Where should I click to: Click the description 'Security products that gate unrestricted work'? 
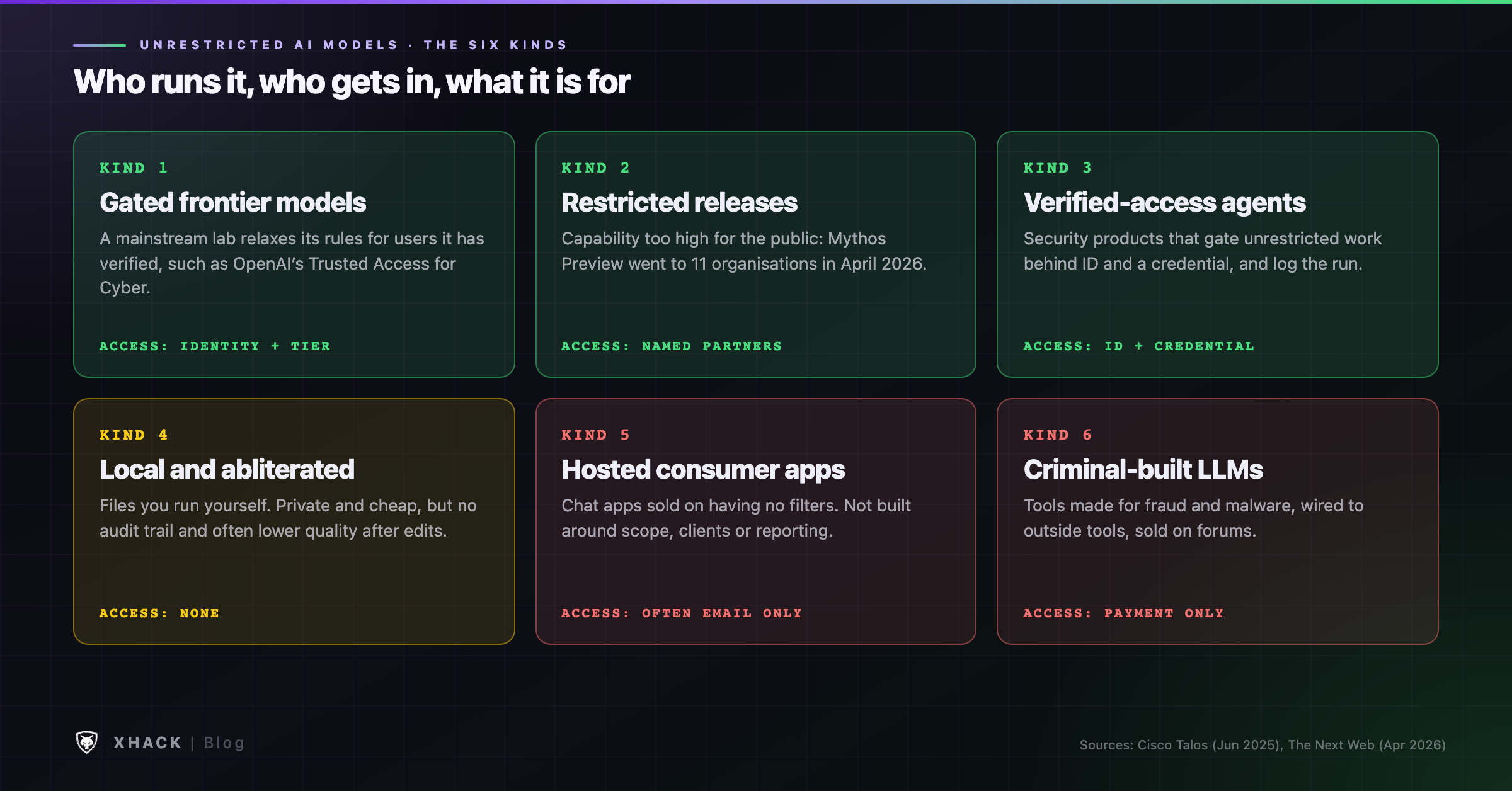[1202, 251]
